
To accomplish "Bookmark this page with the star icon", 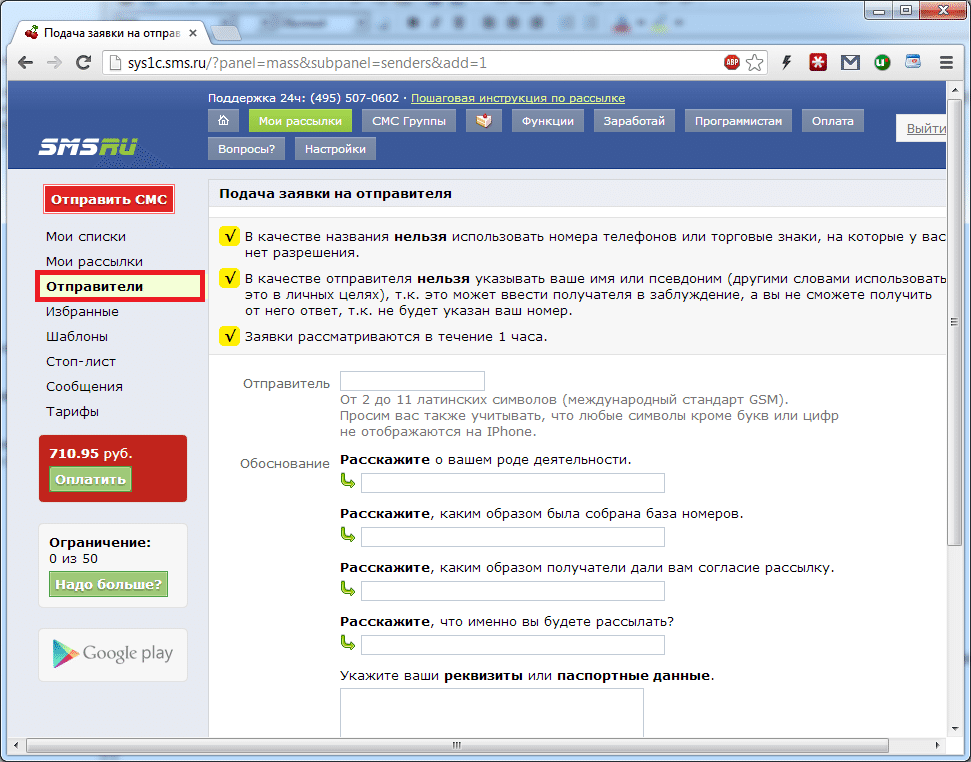I will coord(755,63).
